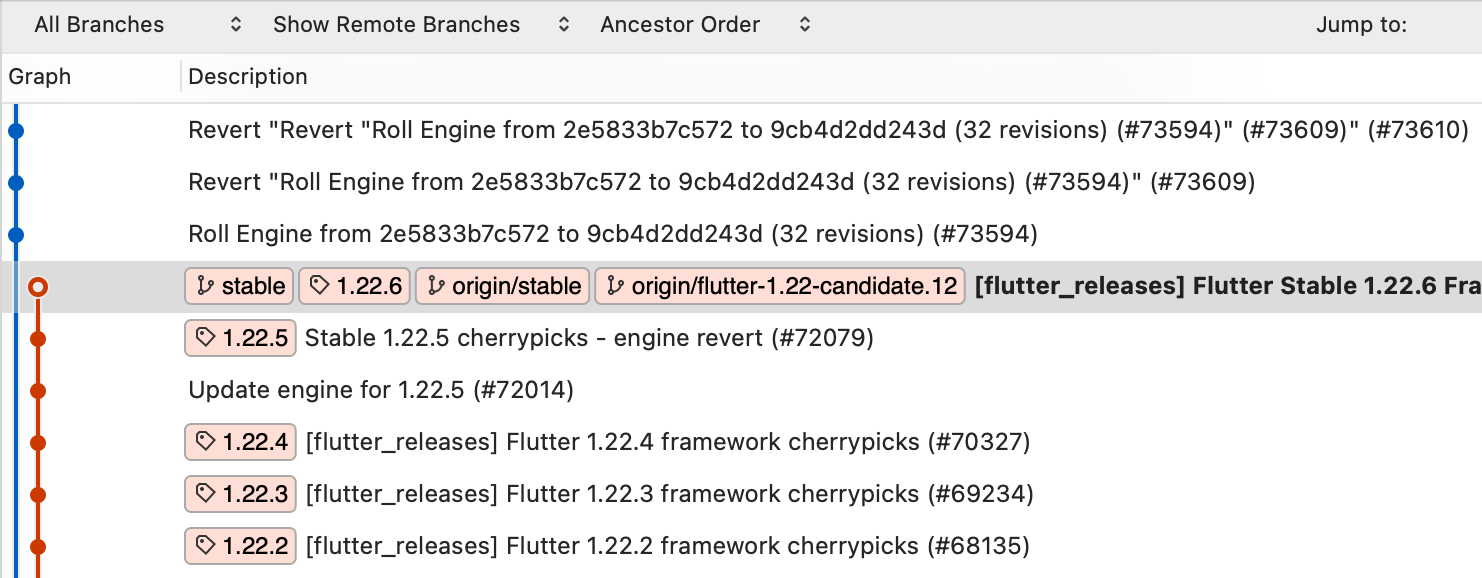Select the 1.22.3 tag badge
The image size is (1482, 578).
coord(240,494)
